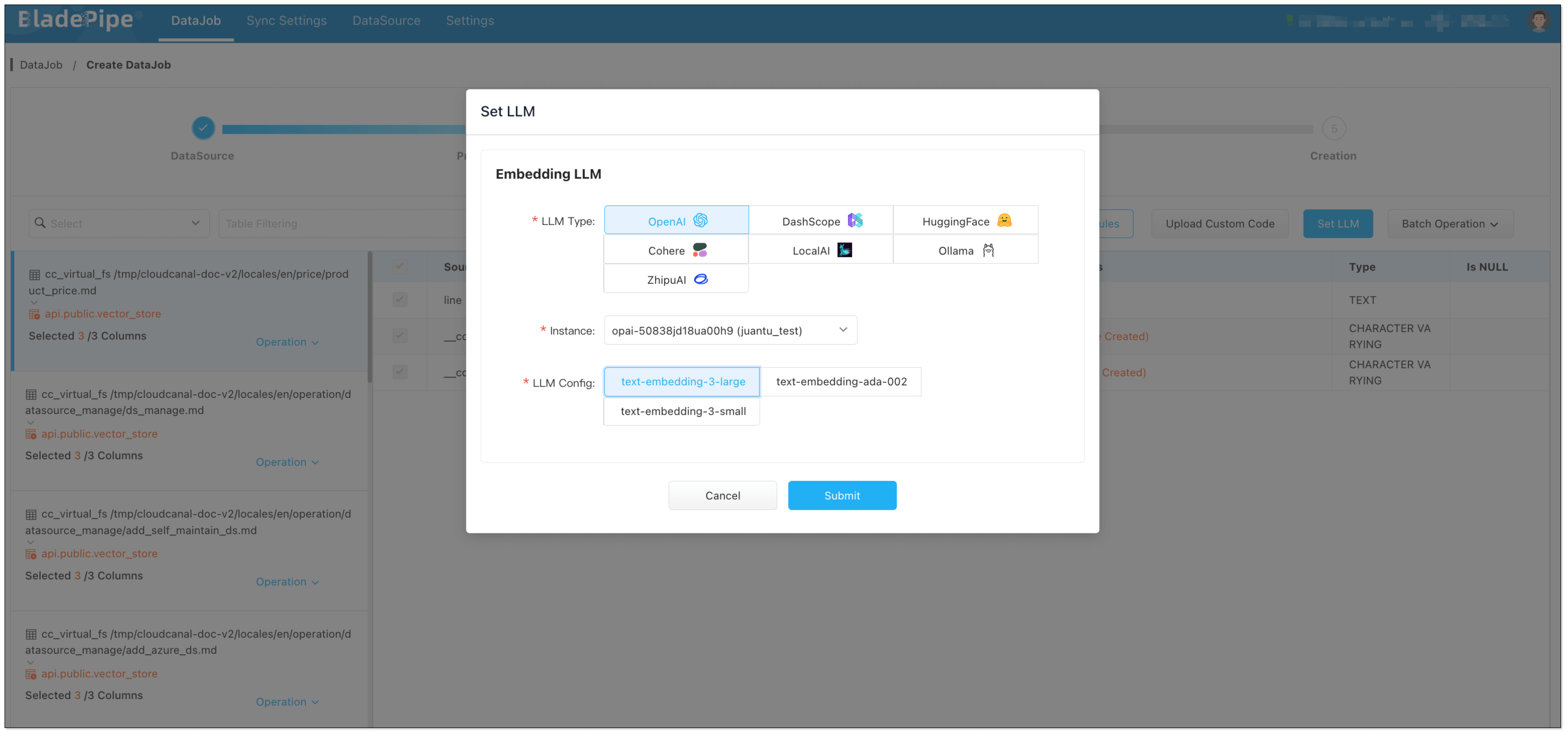The height and width of the screenshot is (735, 1568).
Task: Pick the HuggingFace LLM type option
Action: click(x=965, y=220)
